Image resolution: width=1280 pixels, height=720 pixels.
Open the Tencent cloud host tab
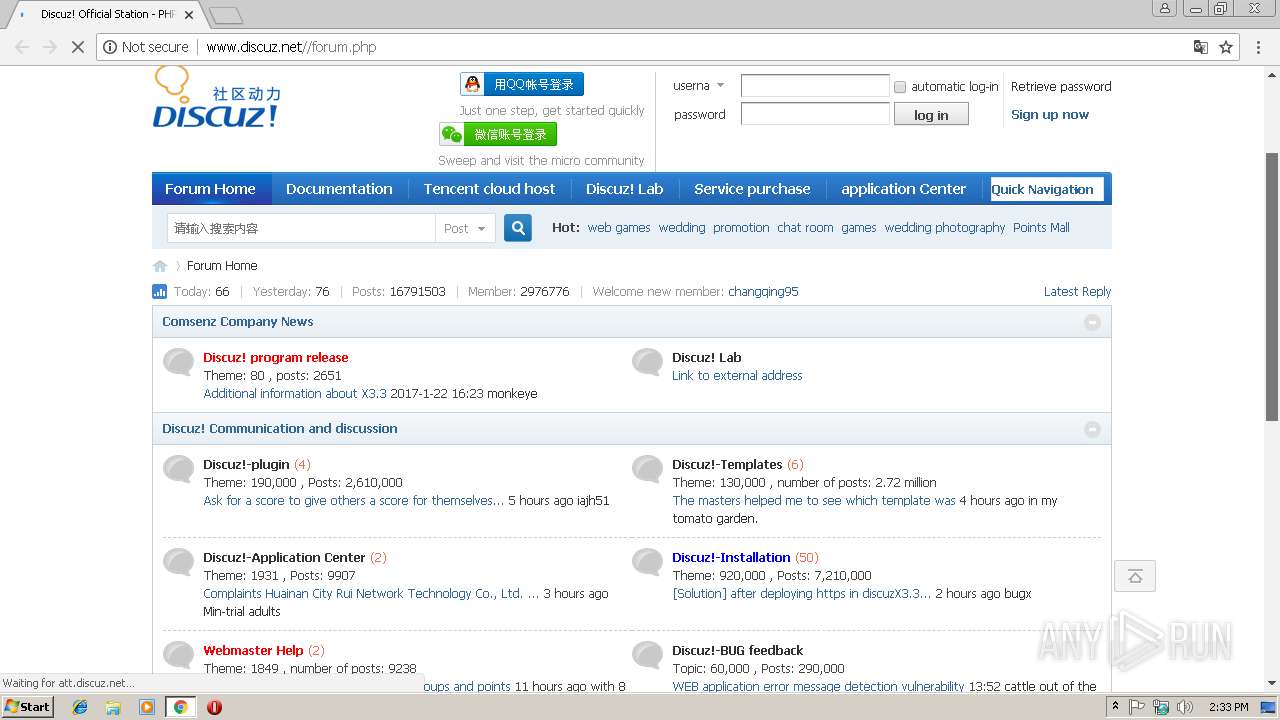pyautogui.click(x=489, y=189)
